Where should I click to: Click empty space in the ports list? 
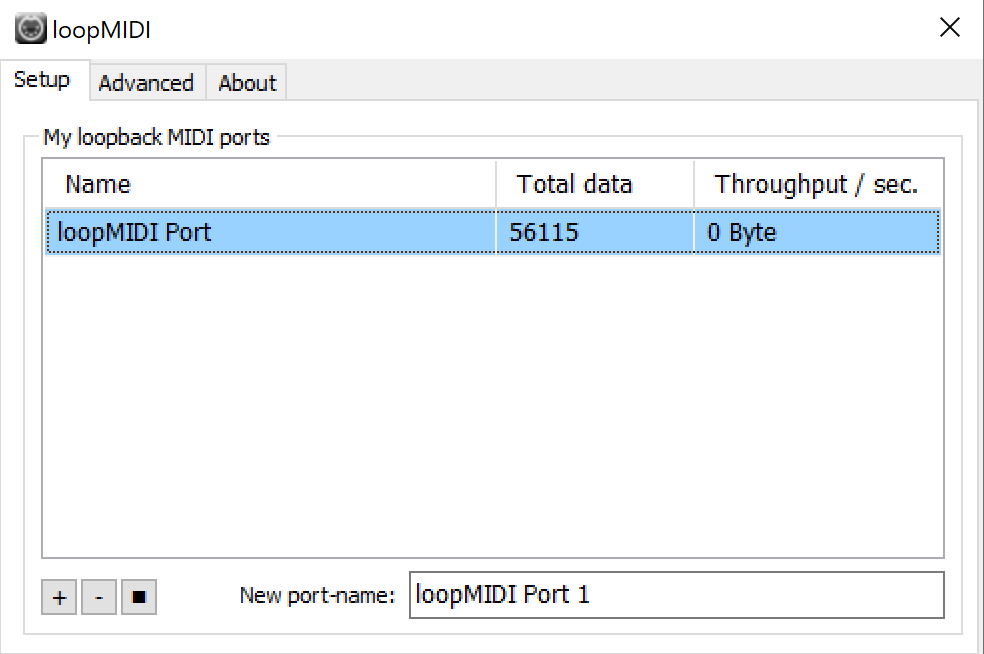click(x=490, y=400)
